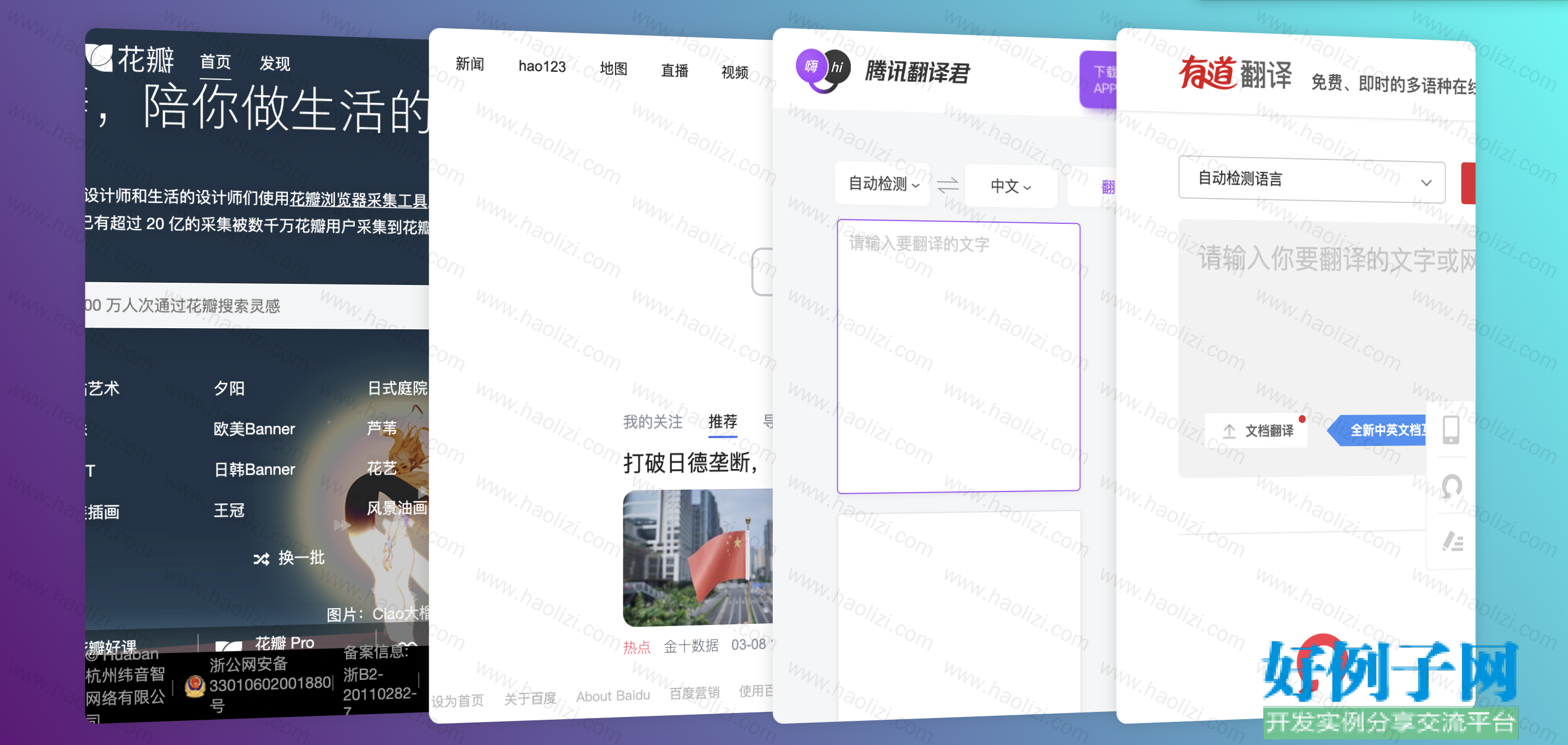Open Baidu 视频 nav link
This screenshot has height=745, width=1568.
tap(735, 72)
